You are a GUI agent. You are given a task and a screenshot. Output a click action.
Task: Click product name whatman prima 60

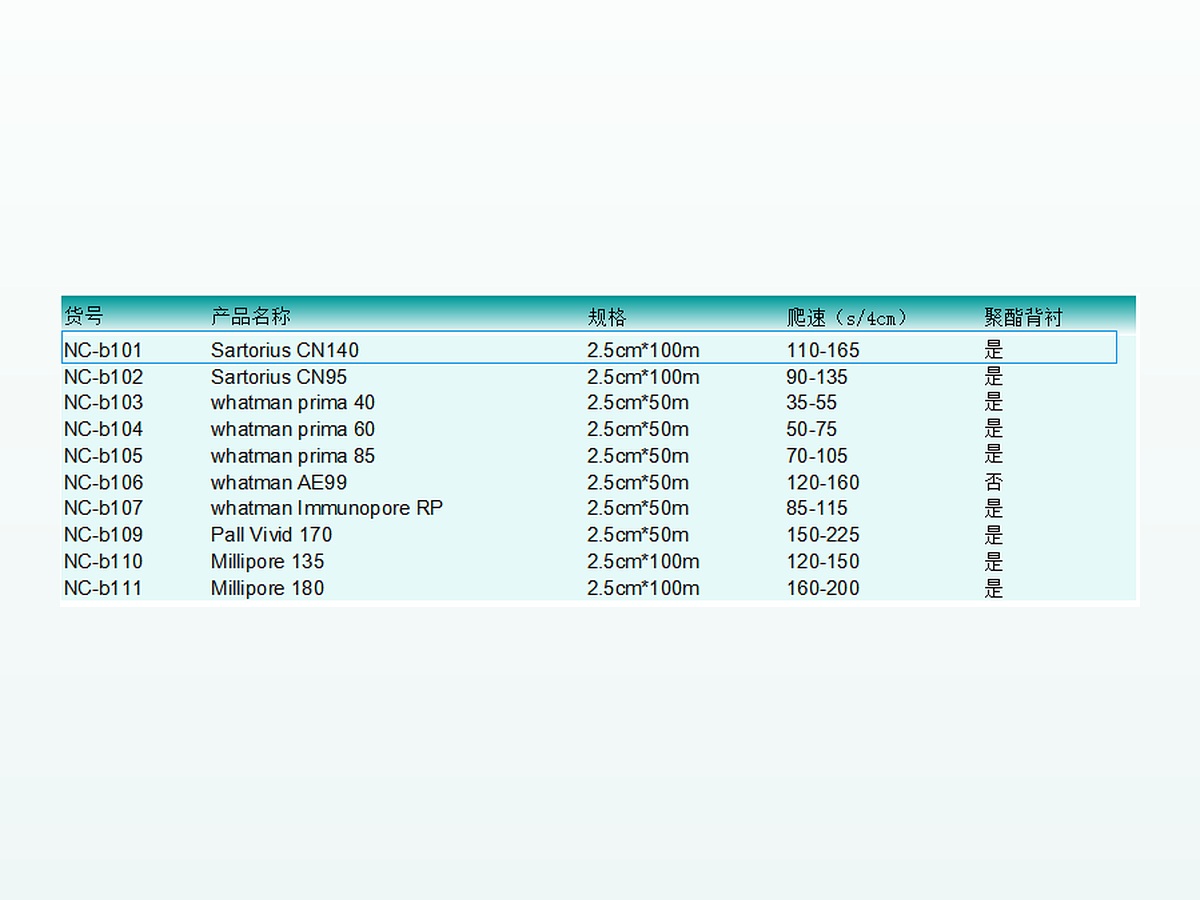pyautogui.click(x=293, y=429)
